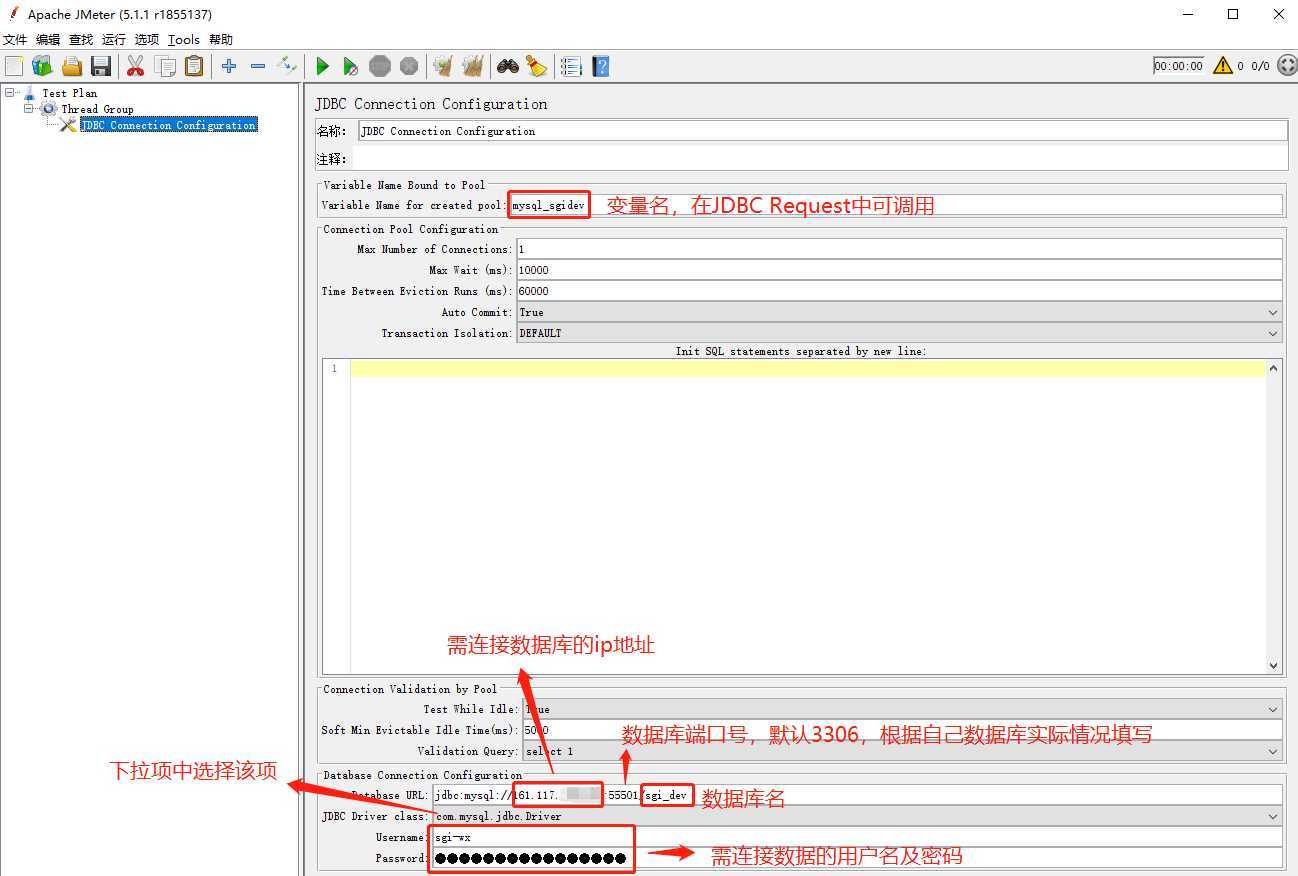Reset search with the broom icon
1298x876 pixels.
point(537,66)
